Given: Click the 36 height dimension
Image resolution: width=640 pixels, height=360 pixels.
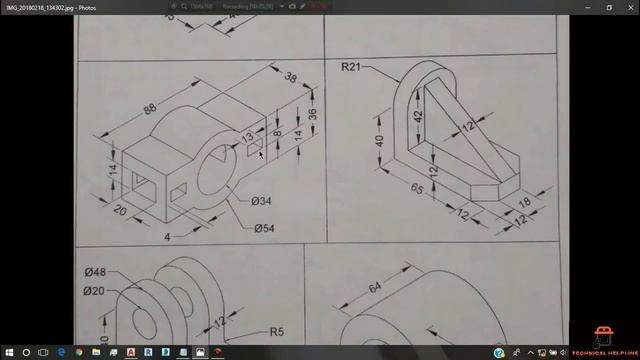Looking at the screenshot, I should tap(312, 114).
